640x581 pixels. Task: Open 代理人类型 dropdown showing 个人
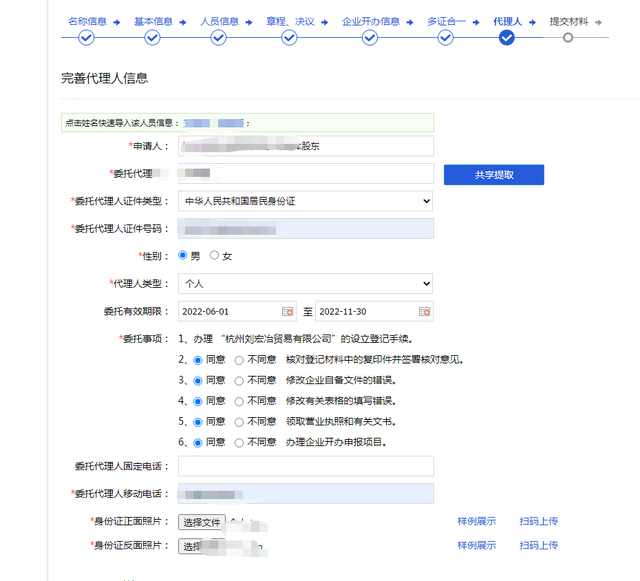click(305, 284)
